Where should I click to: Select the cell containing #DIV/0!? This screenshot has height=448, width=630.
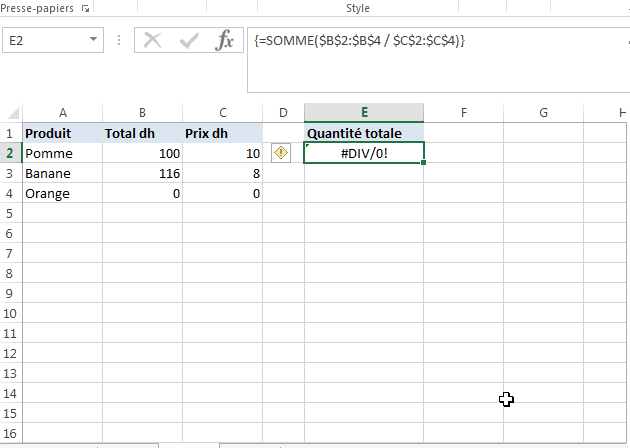(364, 153)
